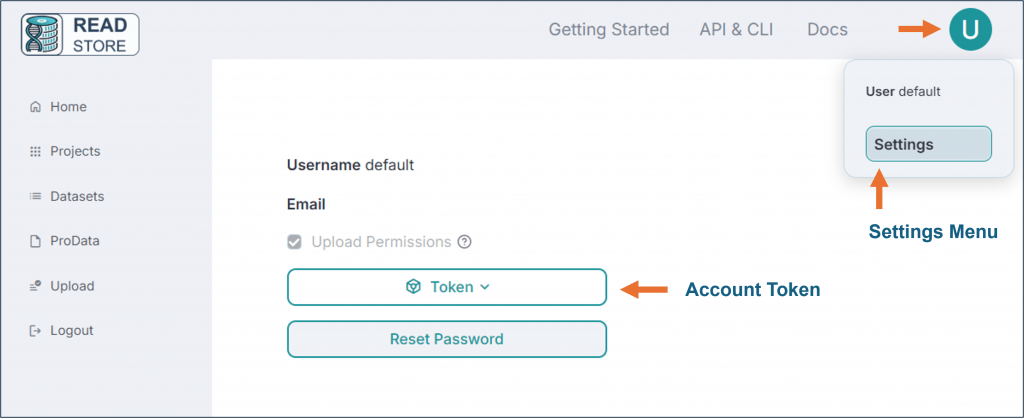The image size is (1024, 418).
Task: Open the Getting Started page
Action: [608, 30]
